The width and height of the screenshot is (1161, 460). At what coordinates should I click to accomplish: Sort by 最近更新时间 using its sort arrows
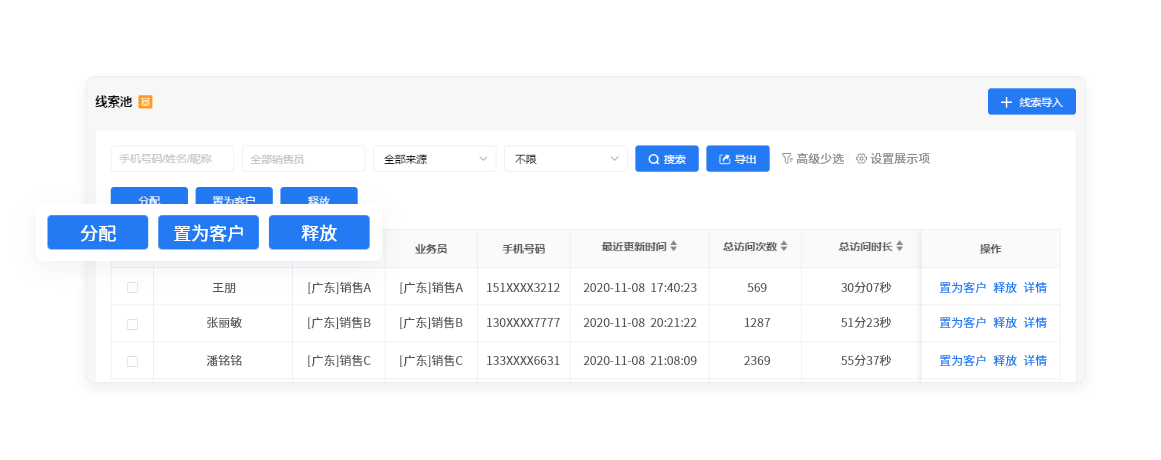point(673,247)
